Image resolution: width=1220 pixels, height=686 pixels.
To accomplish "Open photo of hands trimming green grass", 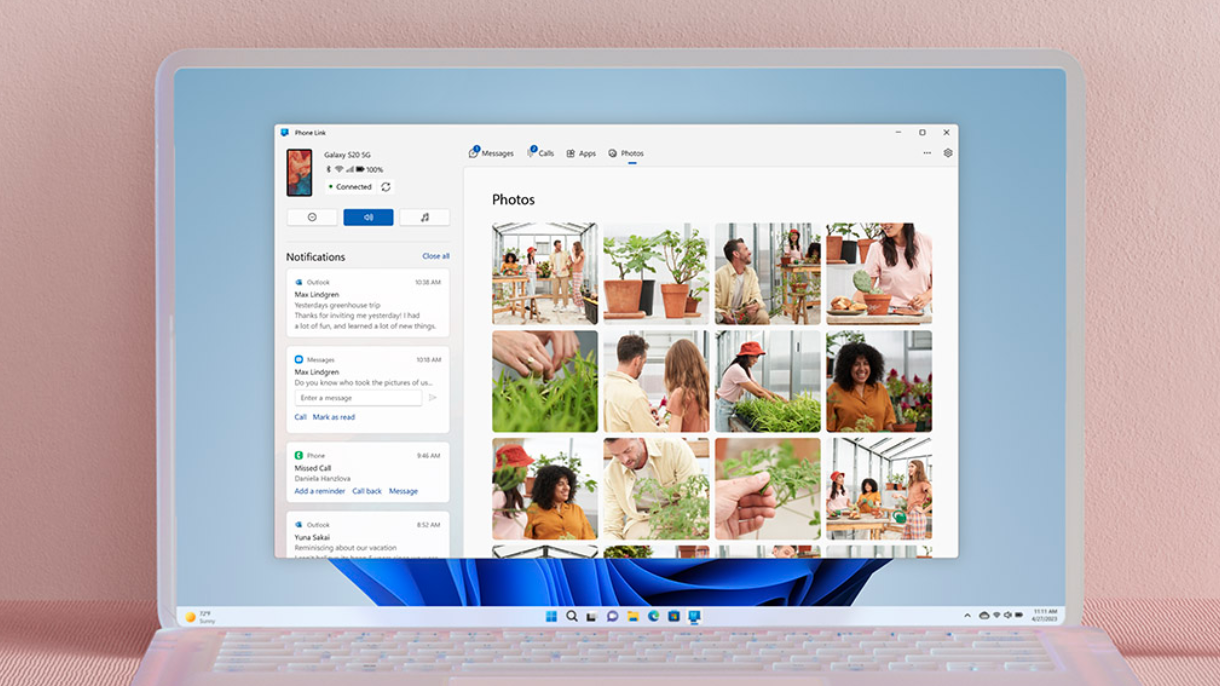I will (545, 381).
